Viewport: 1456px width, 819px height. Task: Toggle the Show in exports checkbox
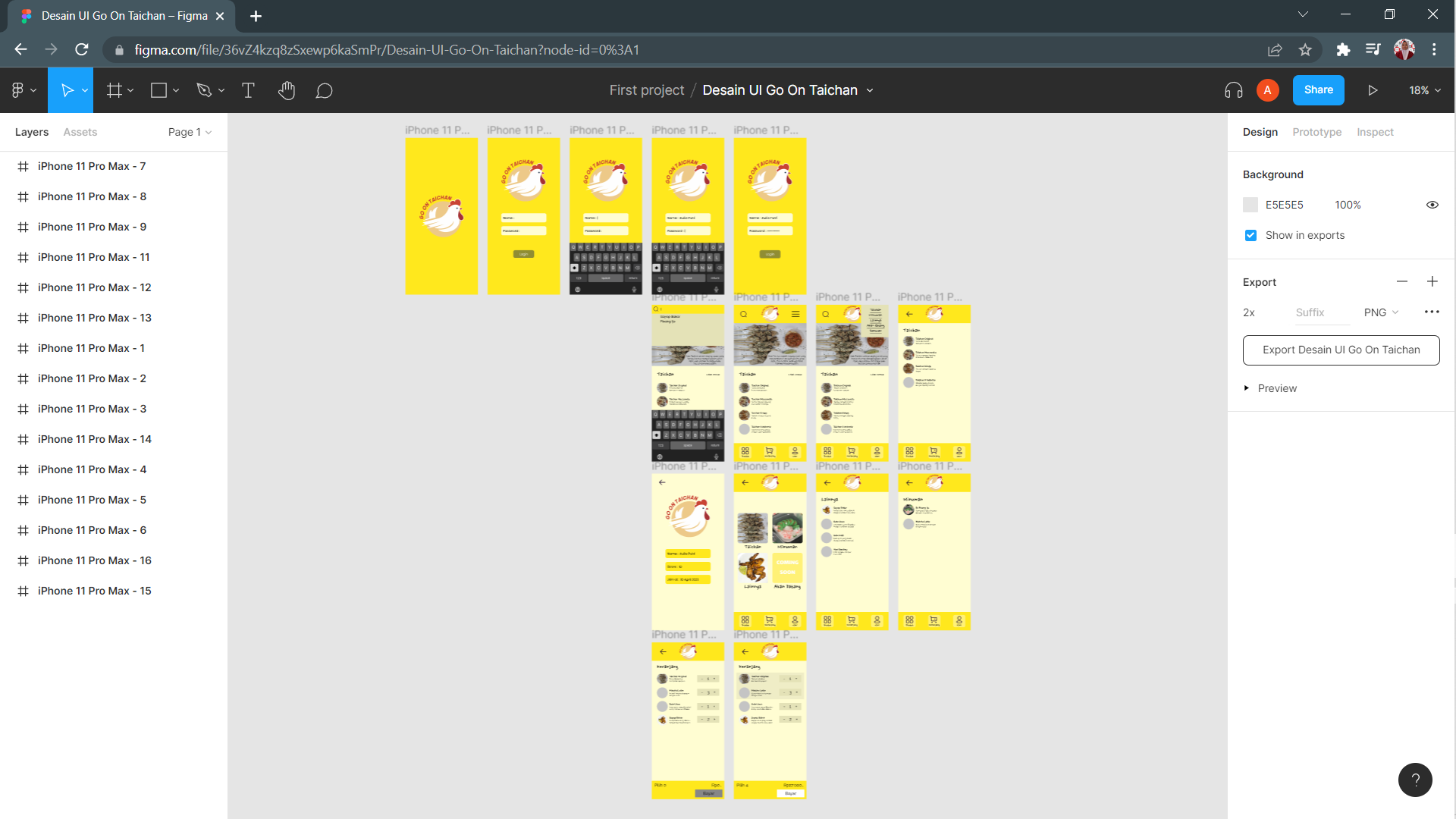[x=1250, y=235]
